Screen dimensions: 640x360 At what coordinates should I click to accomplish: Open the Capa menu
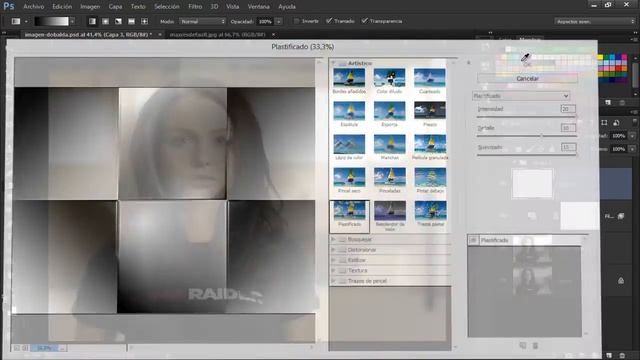click(x=115, y=7)
